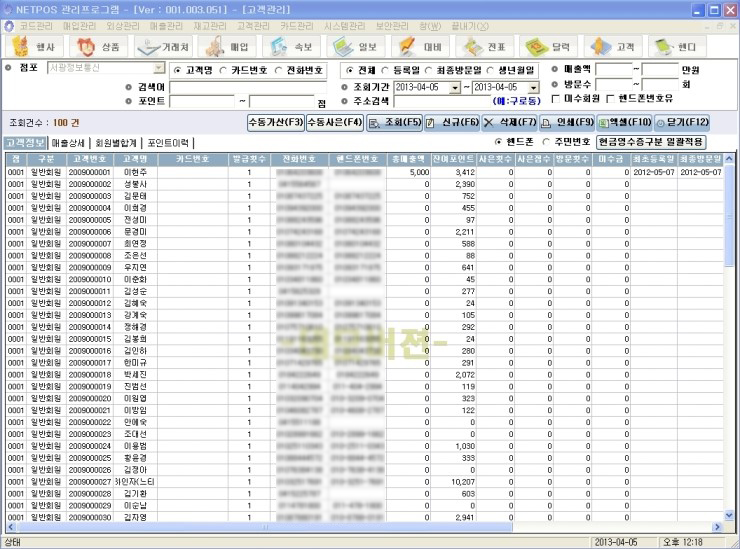Image resolution: width=740 pixels, height=549 pixels.
Task: Click 현금영수증구분 일괄적용 button
Action: point(651,142)
